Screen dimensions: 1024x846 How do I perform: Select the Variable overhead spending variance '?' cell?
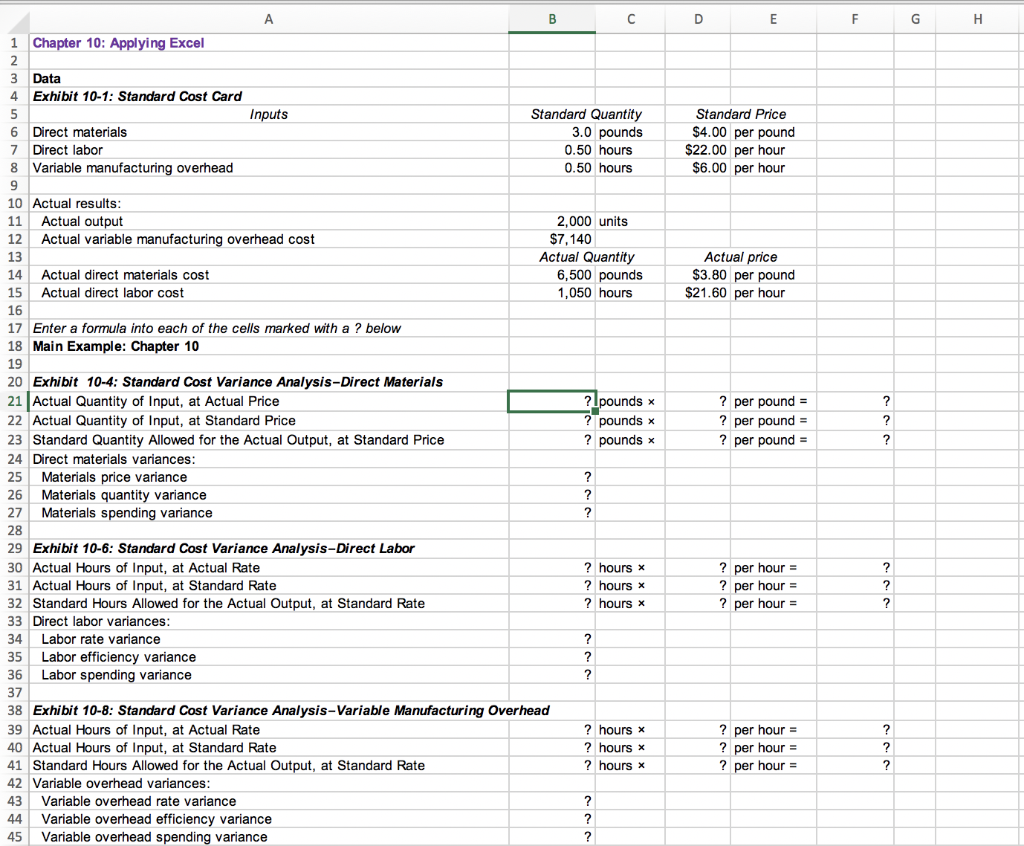point(552,837)
